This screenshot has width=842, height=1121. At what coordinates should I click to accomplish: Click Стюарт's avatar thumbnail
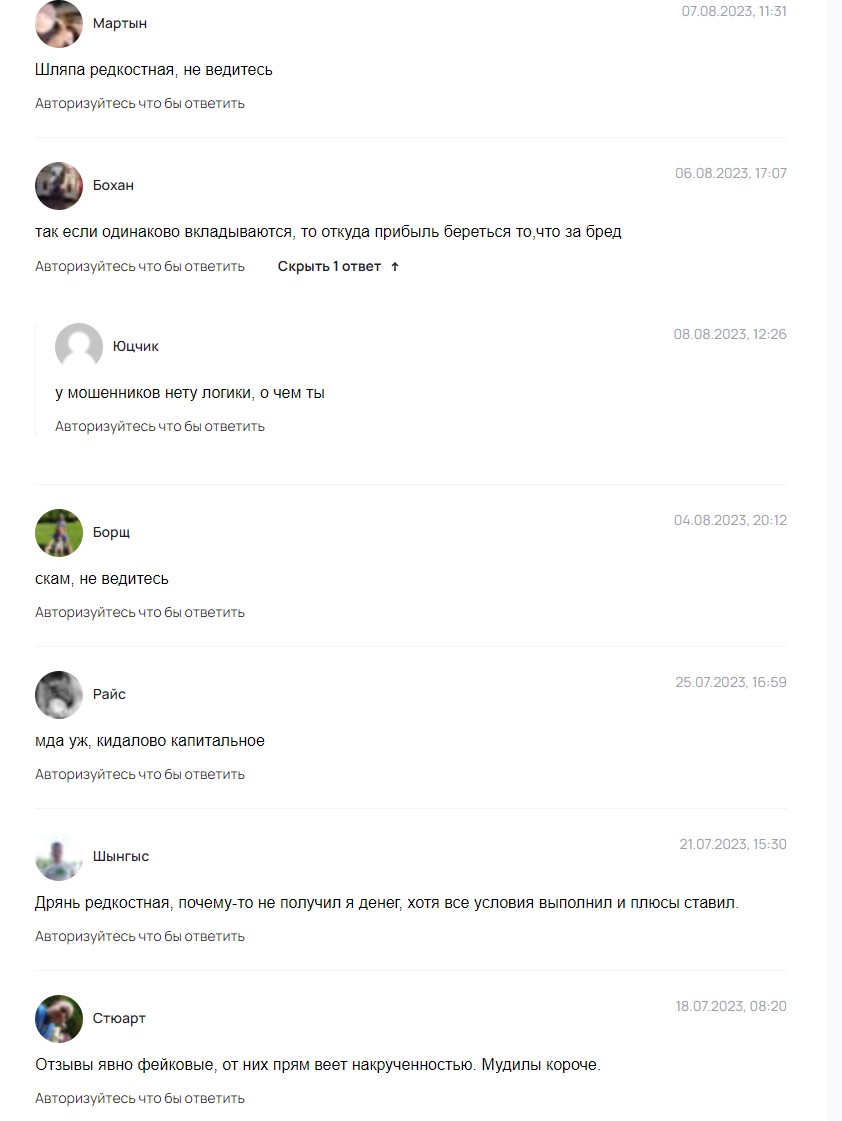point(59,1019)
